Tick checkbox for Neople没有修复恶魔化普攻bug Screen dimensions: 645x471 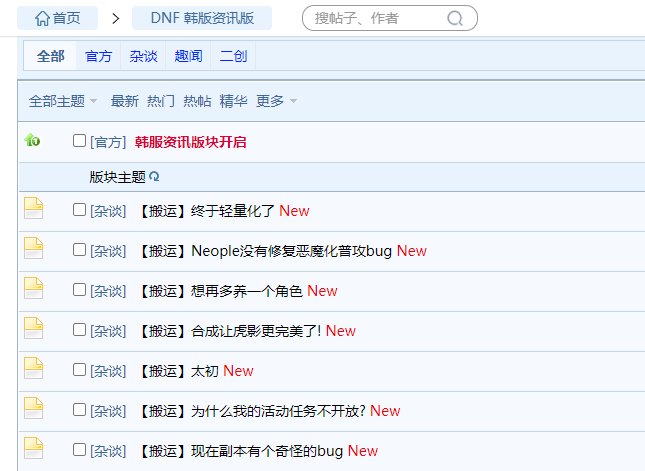(x=79, y=249)
